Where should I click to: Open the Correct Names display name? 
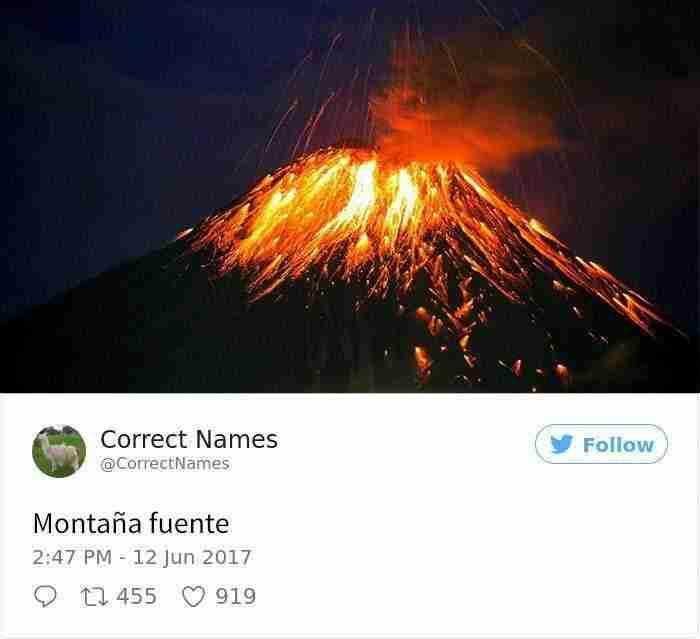[189, 439]
